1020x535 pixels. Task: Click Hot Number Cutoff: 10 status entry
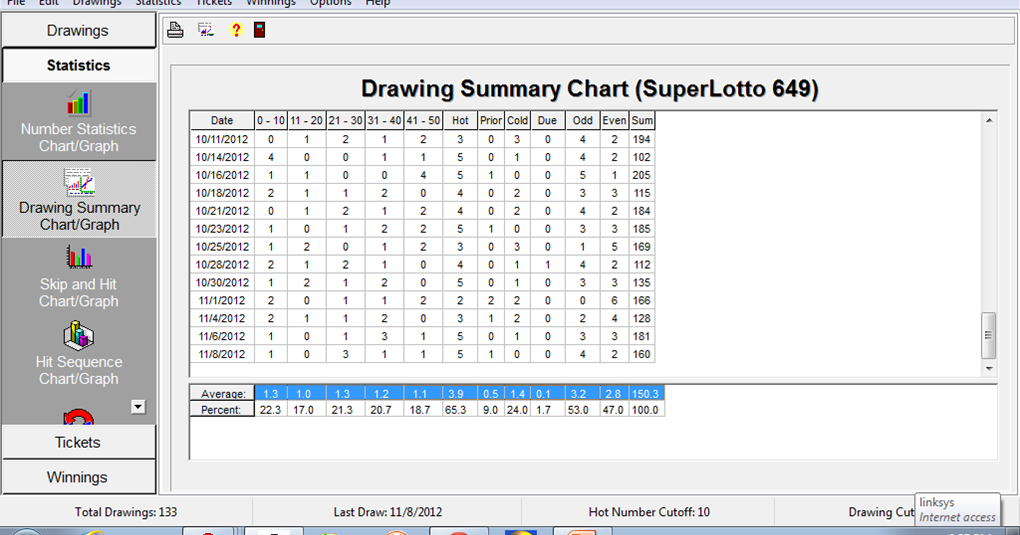[x=649, y=512]
